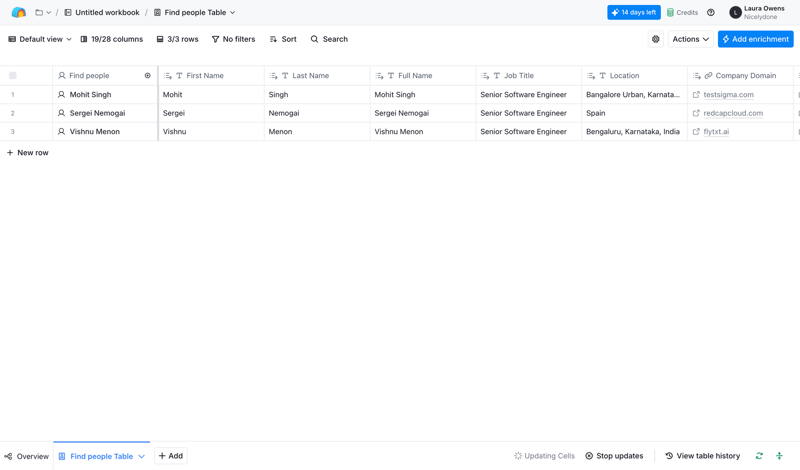Switch to the Overview tab
Screen dimensions: 800x470
26,456
